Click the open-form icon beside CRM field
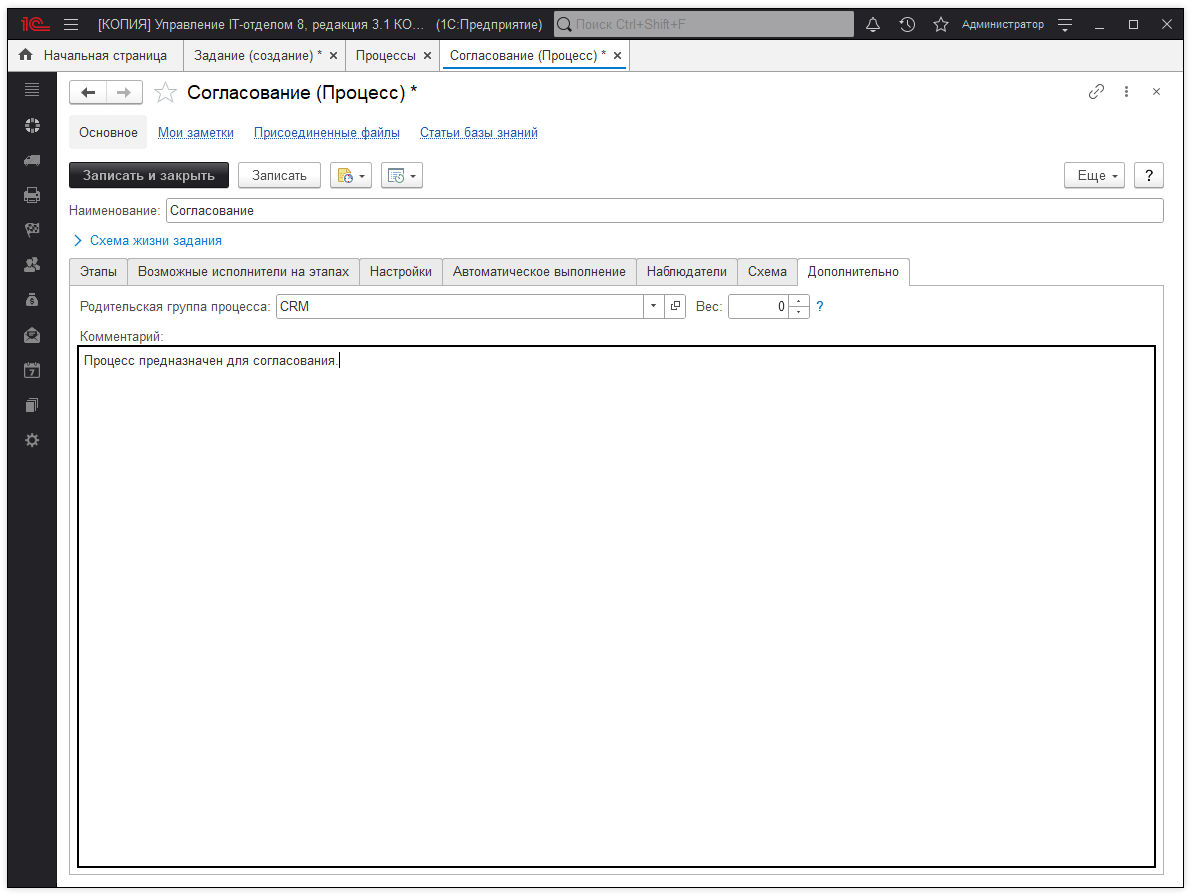Image resolution: width=1191 pixels, height=895 pixels. click(x=675, y=307)
